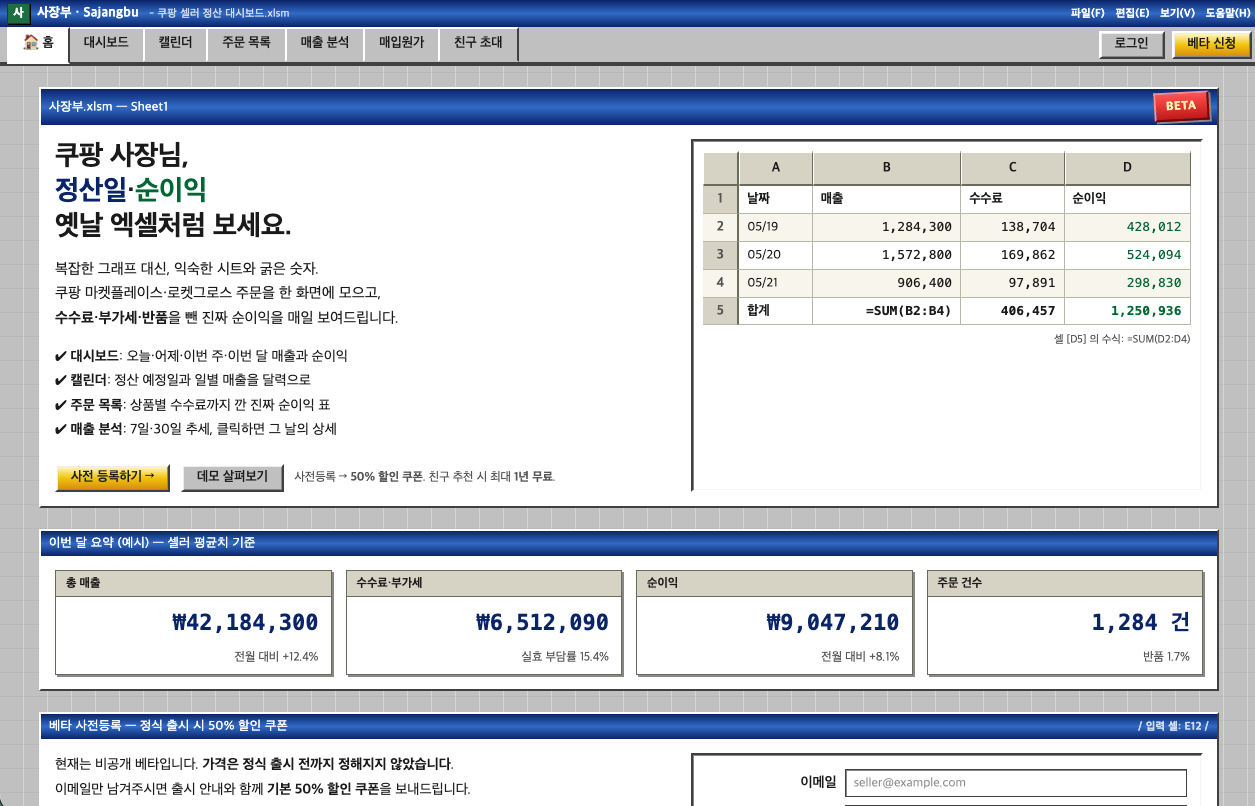Click the 순이익 value 298,830
1255x806 pixels.
1128,283
